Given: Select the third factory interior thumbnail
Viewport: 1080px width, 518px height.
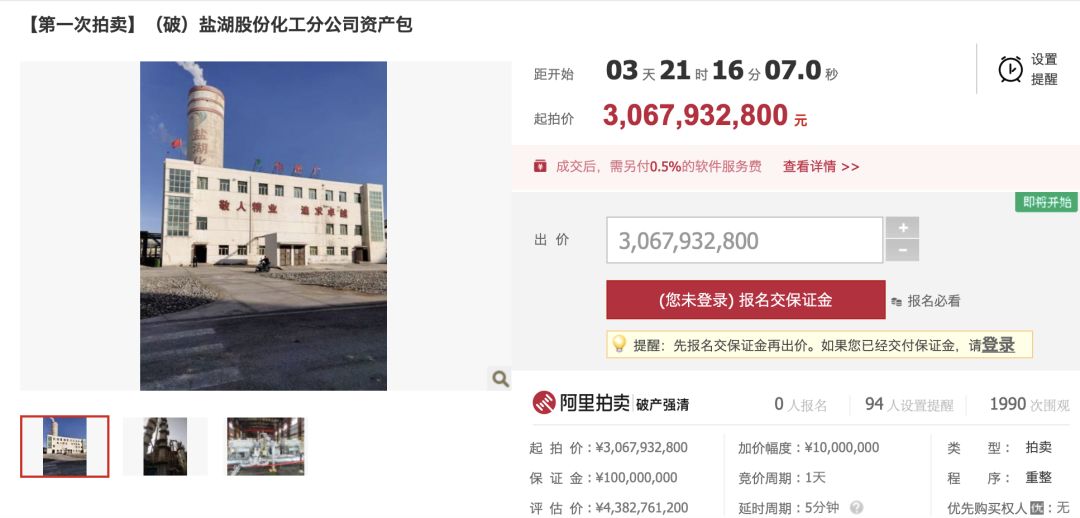Looking at the screenshot, I should click(x=266, y=446).
